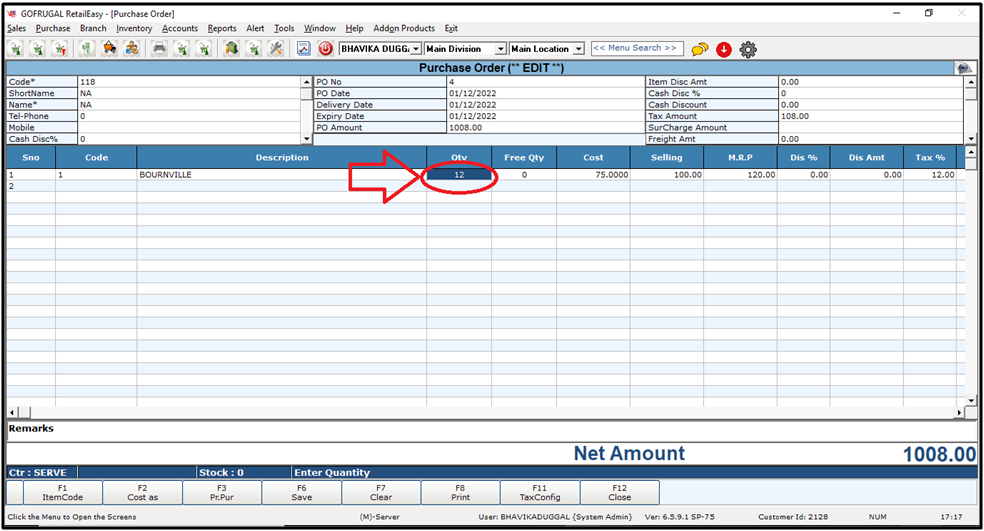The image size is (984, 531).
Task: Click the F12 Close button
Action: 619,493
